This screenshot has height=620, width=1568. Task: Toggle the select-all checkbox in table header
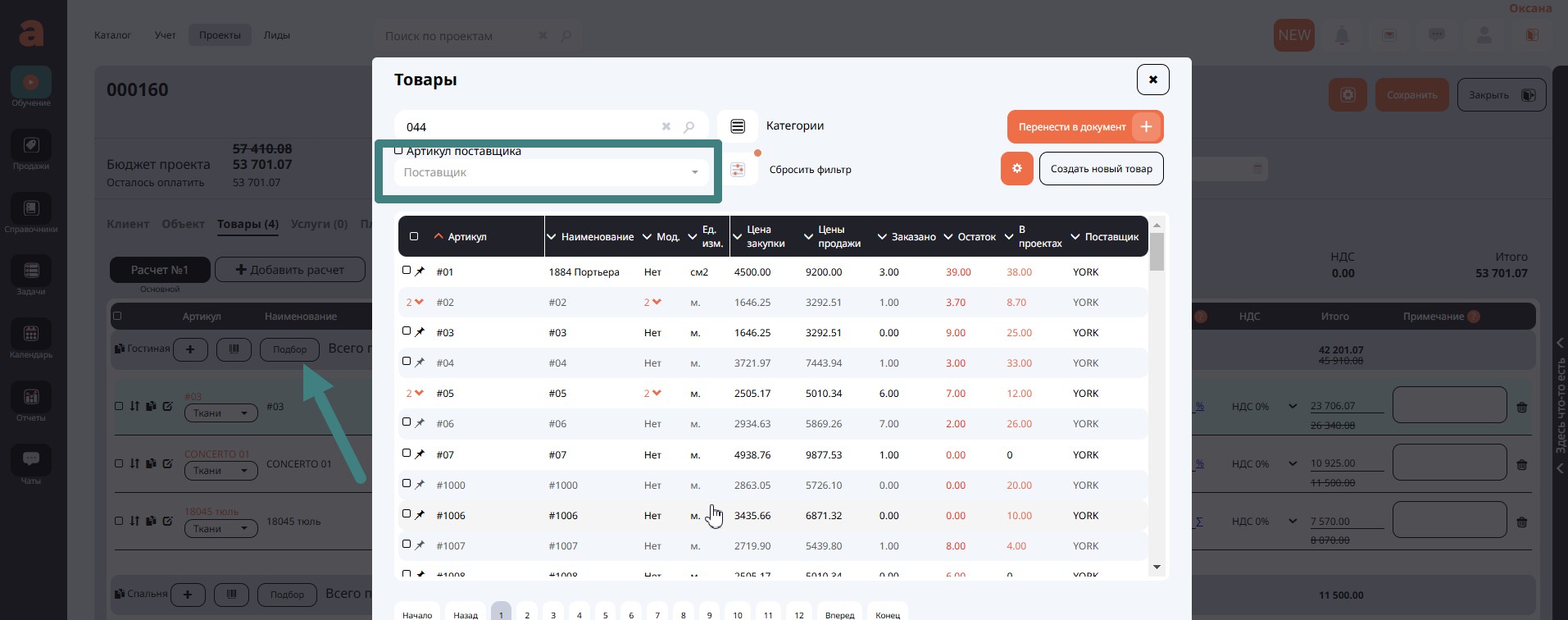coord(414,236)
